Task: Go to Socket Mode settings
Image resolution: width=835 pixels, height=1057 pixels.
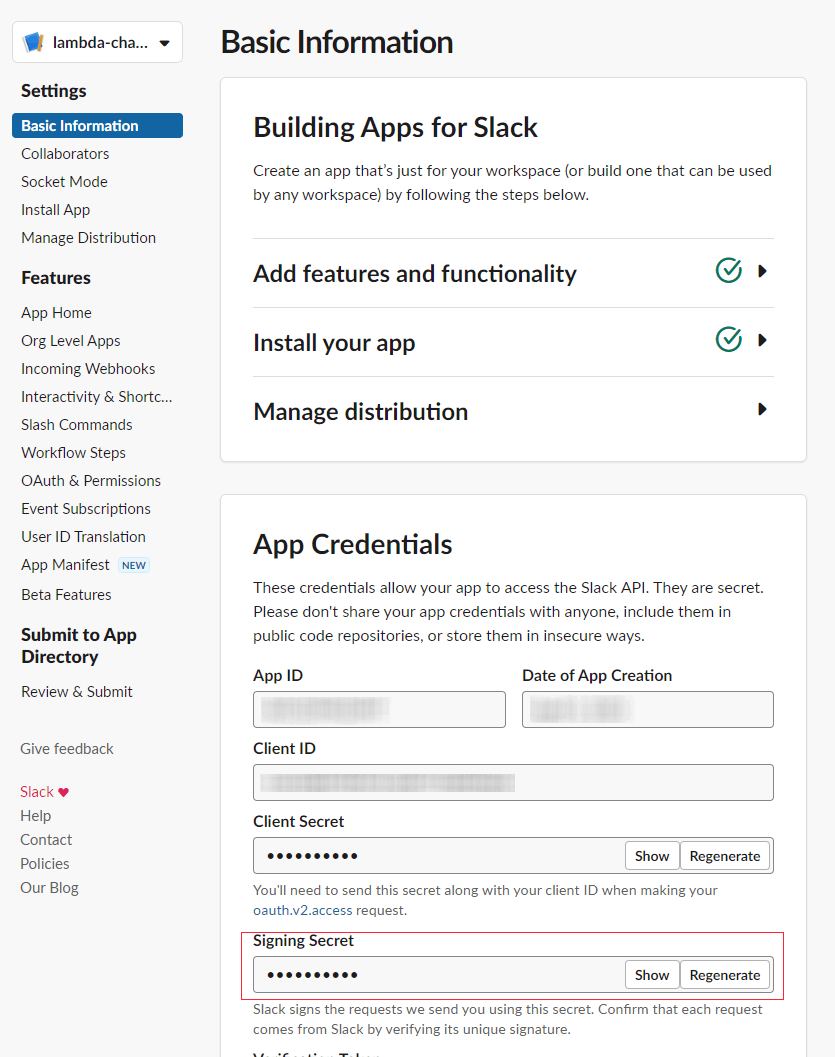Action: pyautogui.click(x=64, y=181)
